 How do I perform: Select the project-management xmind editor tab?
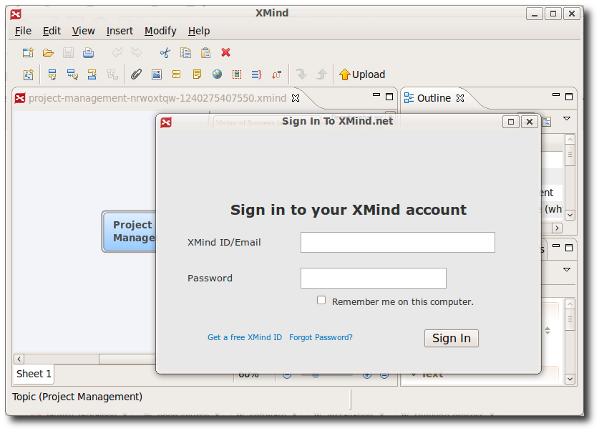[157, 98]
